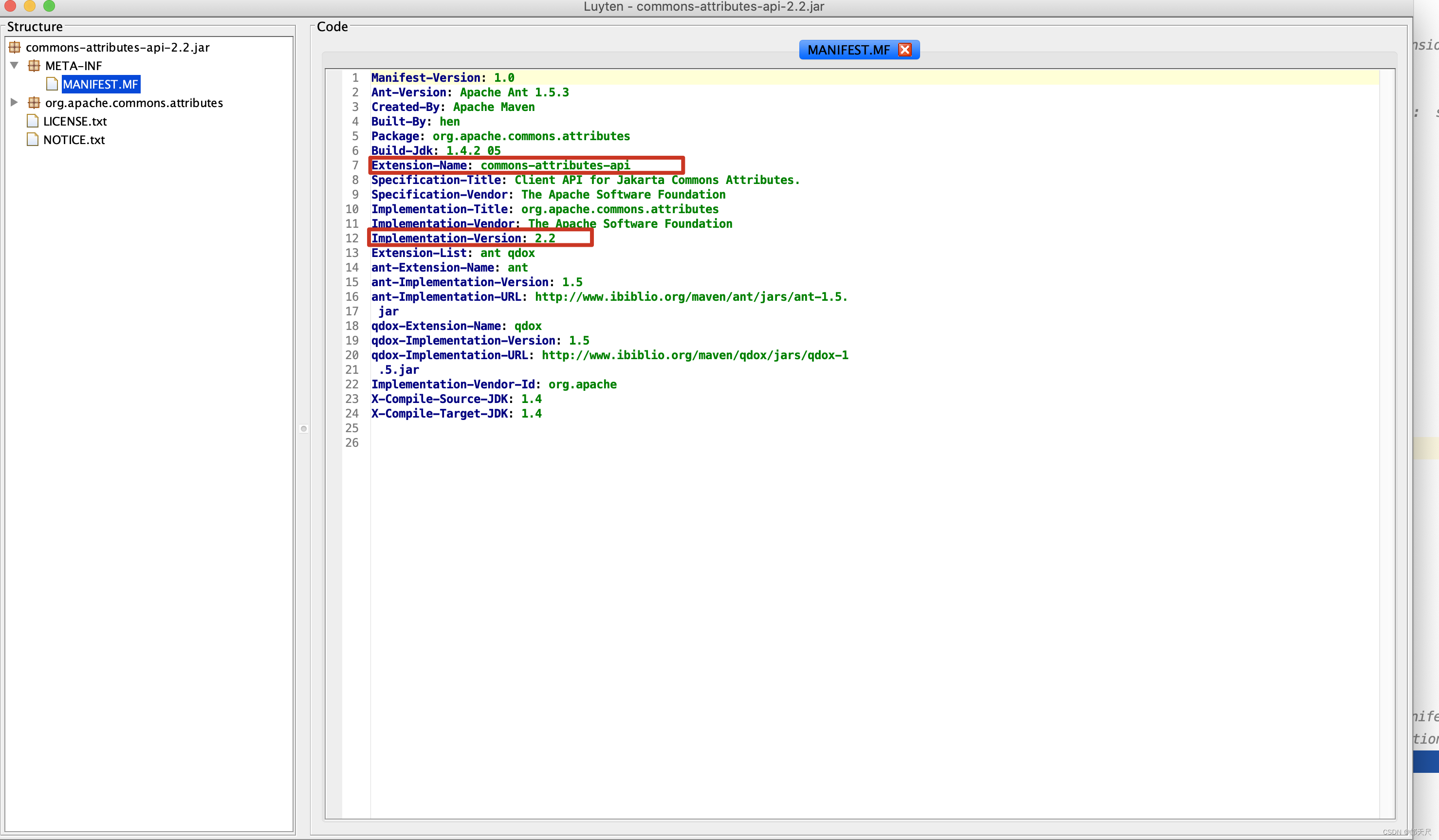
Task: Collapse the META-INF folder triangle
Action: [14, 65]
